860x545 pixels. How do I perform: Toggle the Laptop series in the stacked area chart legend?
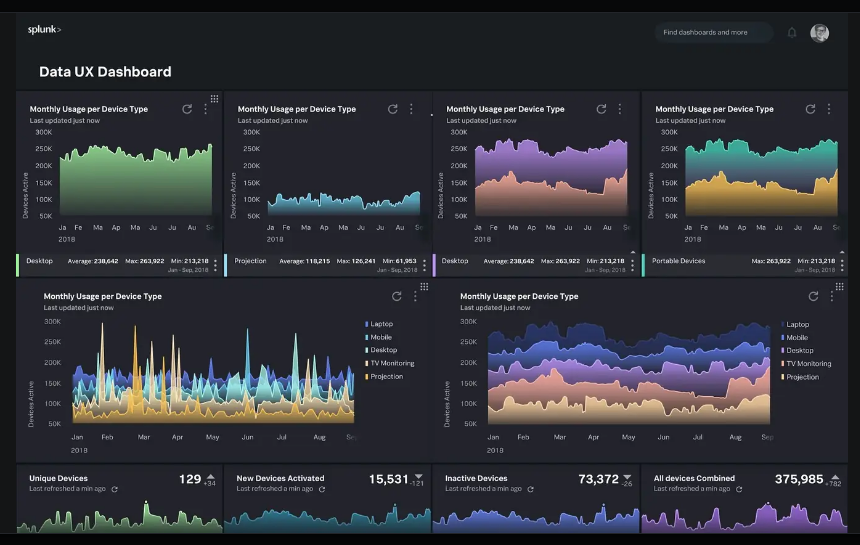coord(795,325)
